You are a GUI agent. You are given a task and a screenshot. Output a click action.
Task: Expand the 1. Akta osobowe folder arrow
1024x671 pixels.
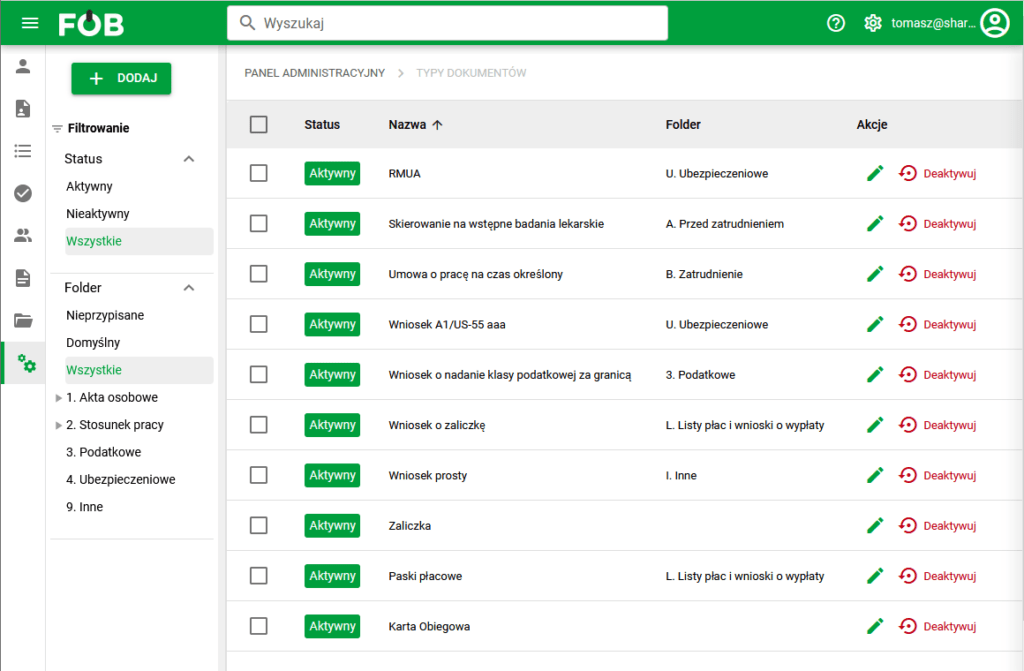(58, 398)
